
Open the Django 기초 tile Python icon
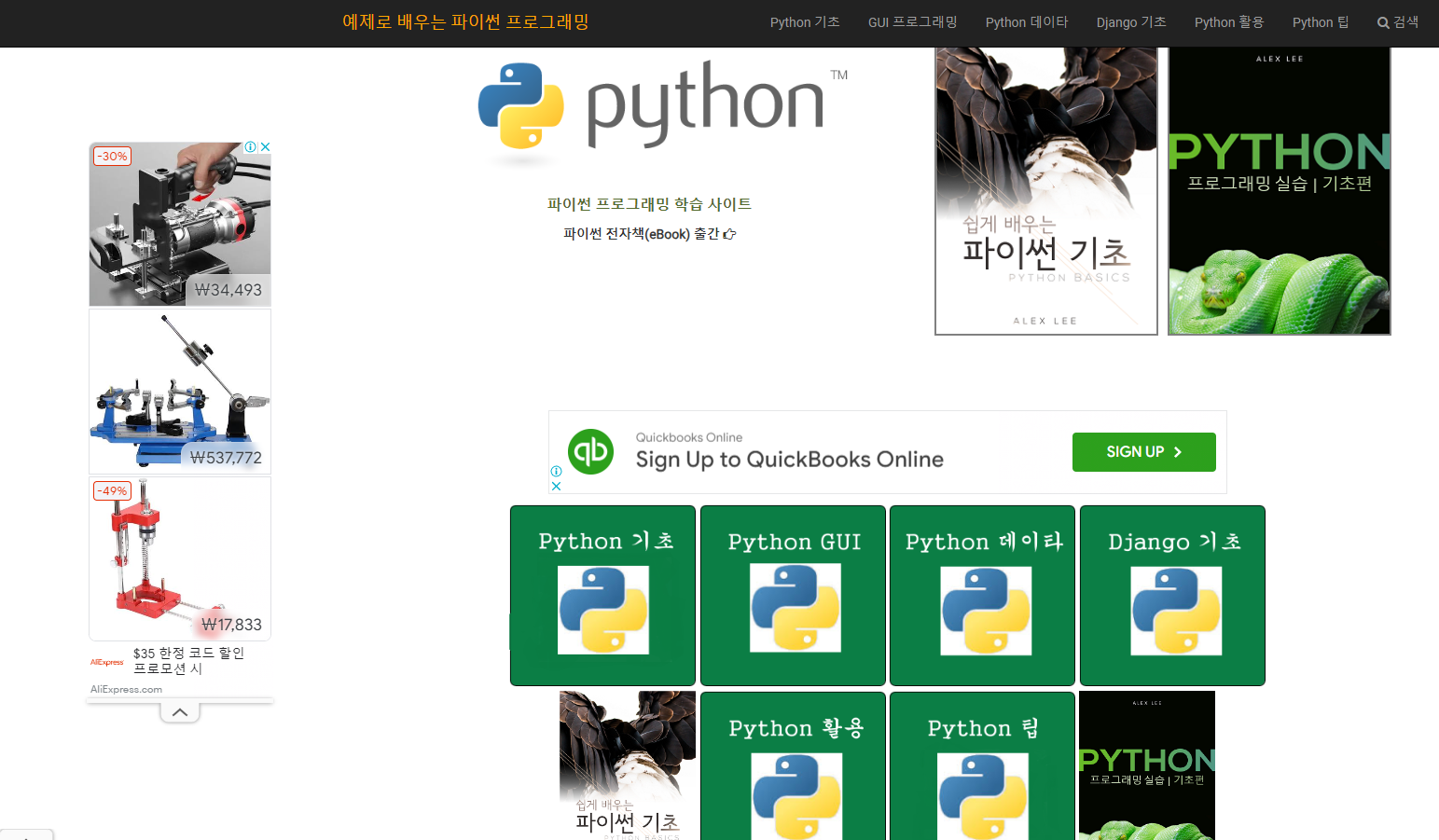(1176, 612)
